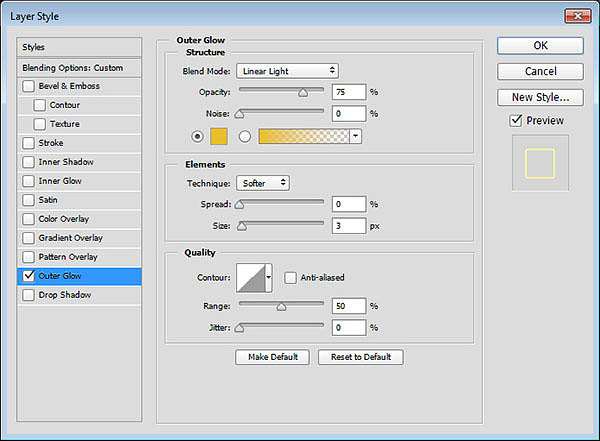Click the Noise slider handle
The width and height of the screenshot is (600, 441).
click(240, 114)
